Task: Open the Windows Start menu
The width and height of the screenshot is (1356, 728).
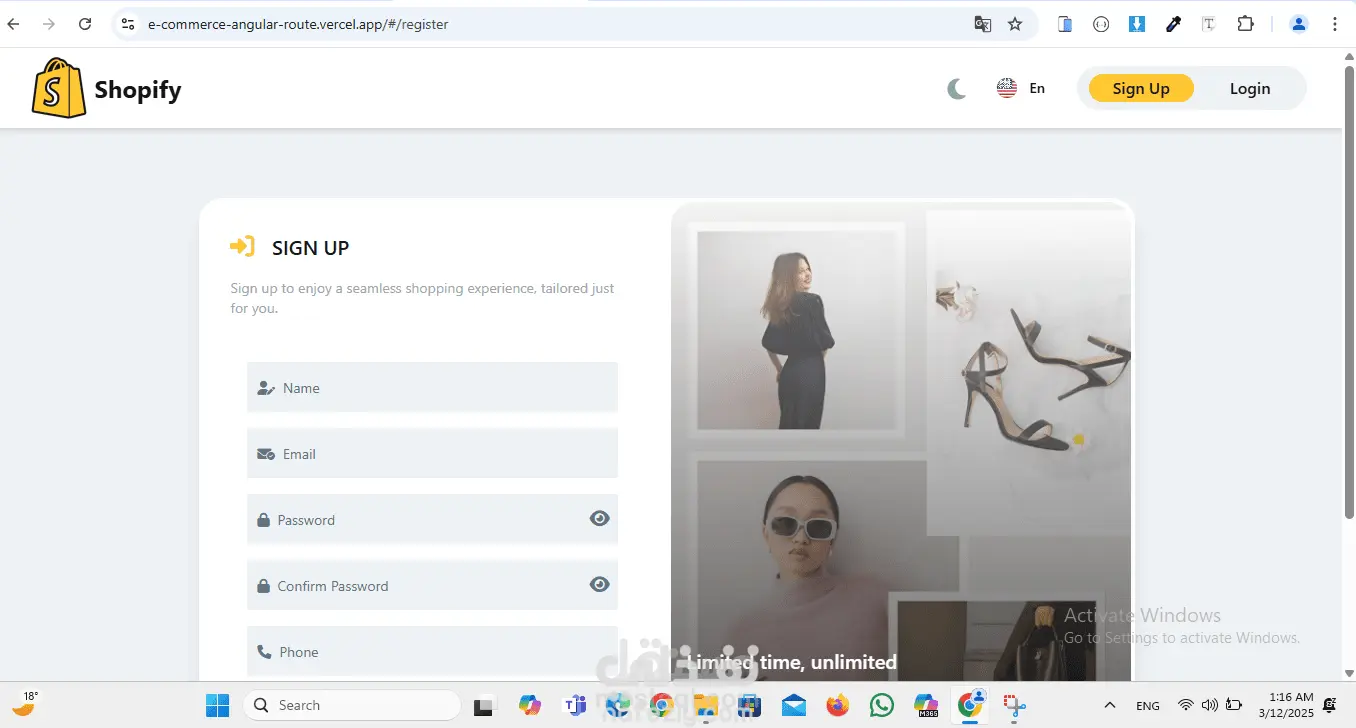Action: click(217, 705)
